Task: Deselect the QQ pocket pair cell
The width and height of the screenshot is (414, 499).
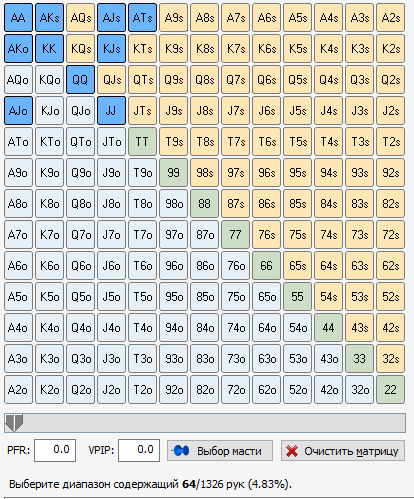Action: (80, 80)
